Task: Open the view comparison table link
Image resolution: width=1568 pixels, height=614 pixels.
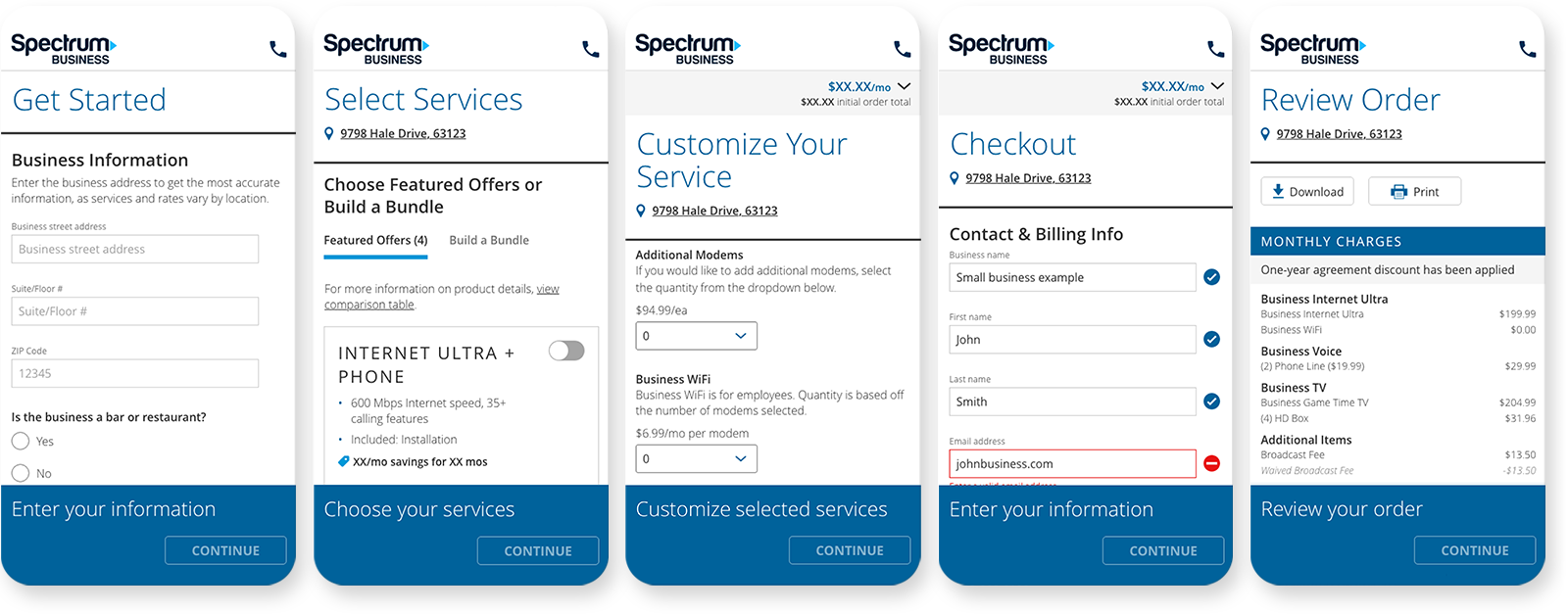Action: [x=547, y=290]
